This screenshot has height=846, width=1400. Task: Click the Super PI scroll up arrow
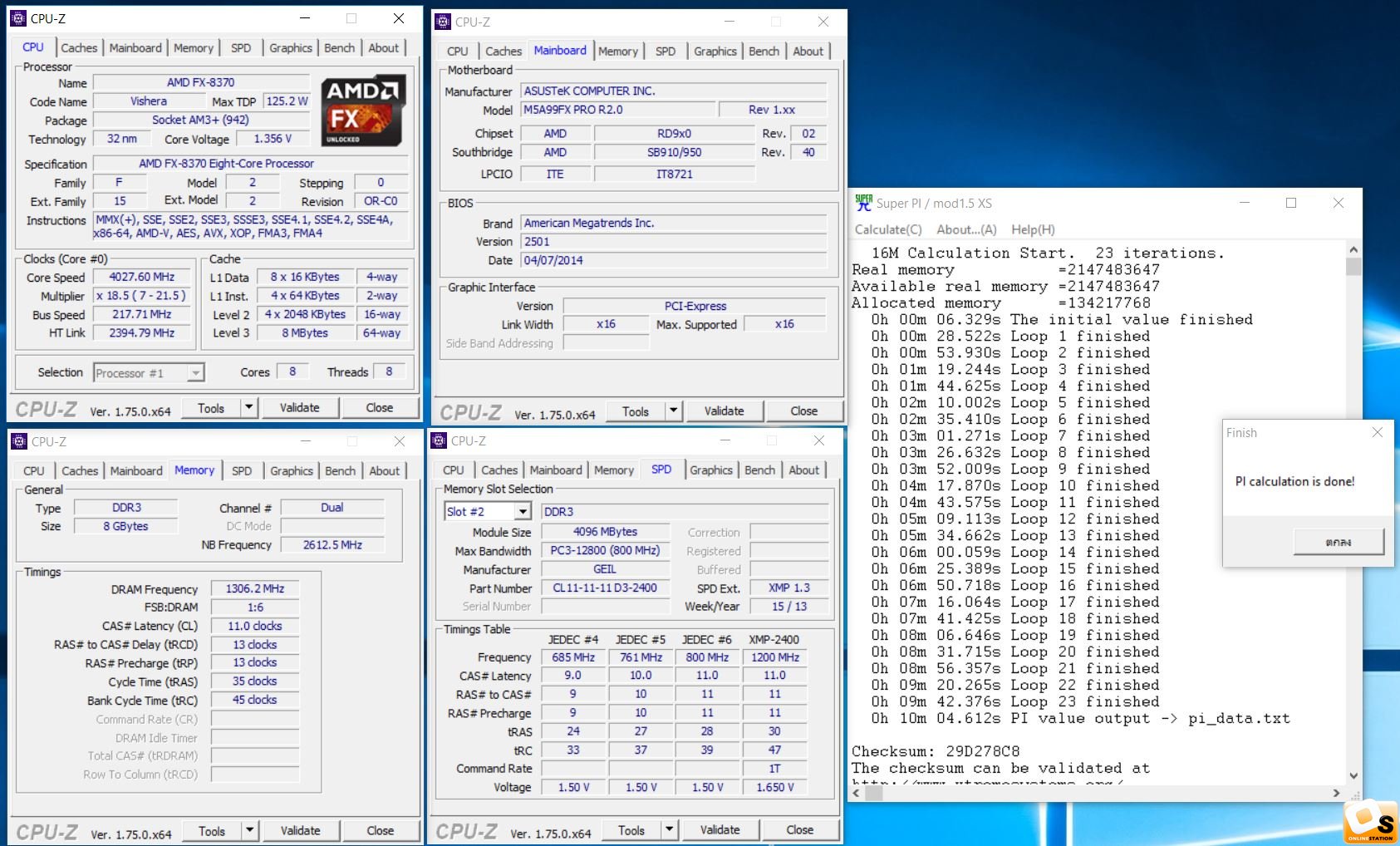point(1353,249)
